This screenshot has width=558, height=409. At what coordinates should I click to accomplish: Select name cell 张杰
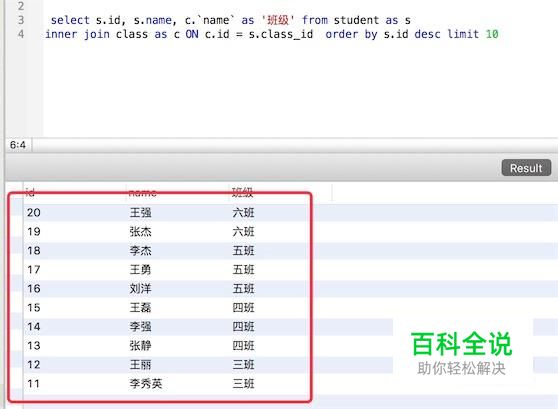(x=141, y=232)
